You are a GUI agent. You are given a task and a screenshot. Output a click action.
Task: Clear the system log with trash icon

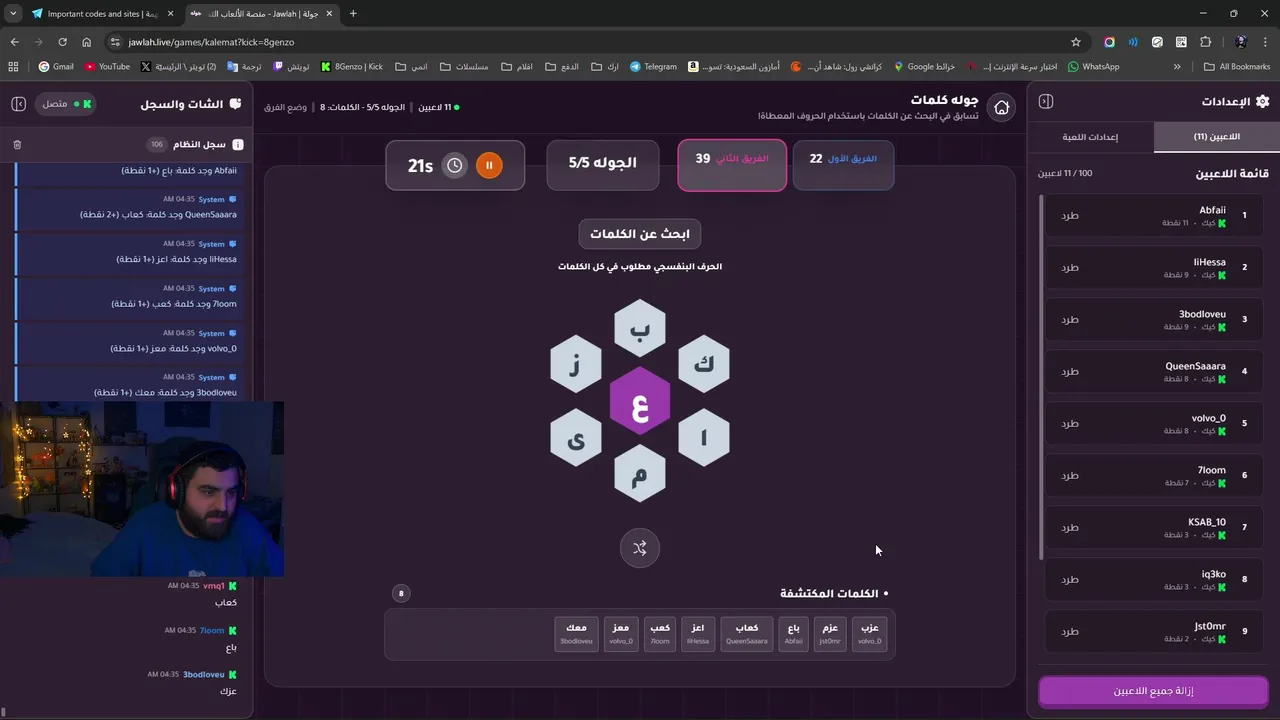17,145
